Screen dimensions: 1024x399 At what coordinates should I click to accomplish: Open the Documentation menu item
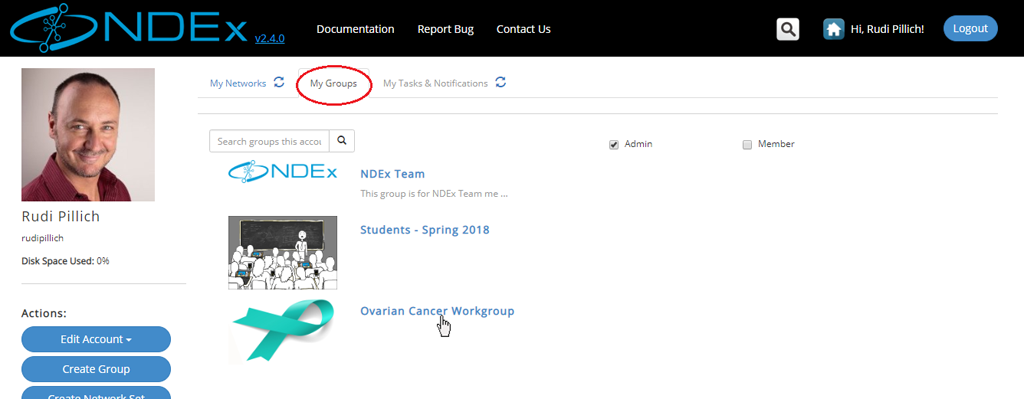tap(355, 29)
